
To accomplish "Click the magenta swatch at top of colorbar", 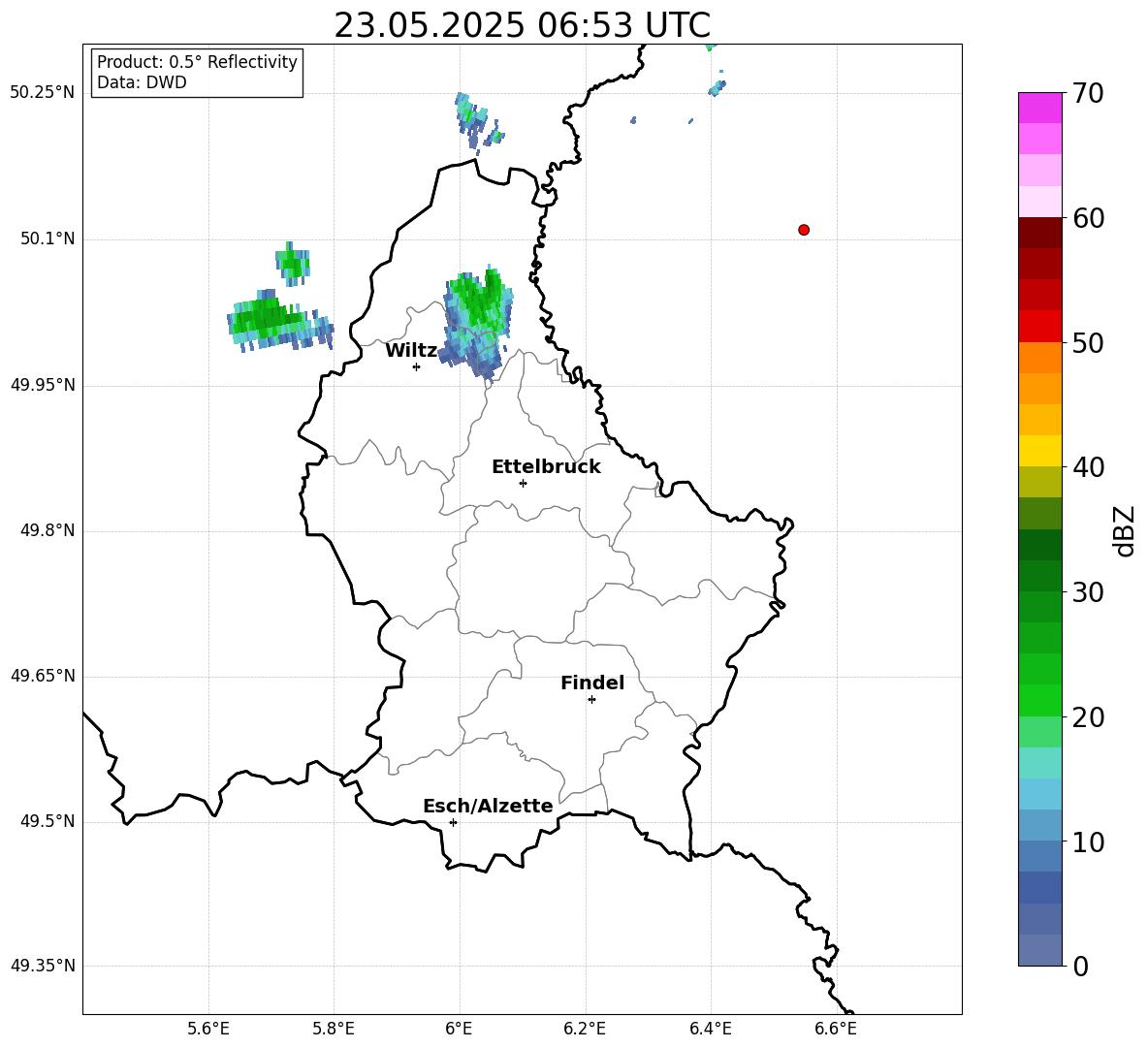I will coord(1039,108).
